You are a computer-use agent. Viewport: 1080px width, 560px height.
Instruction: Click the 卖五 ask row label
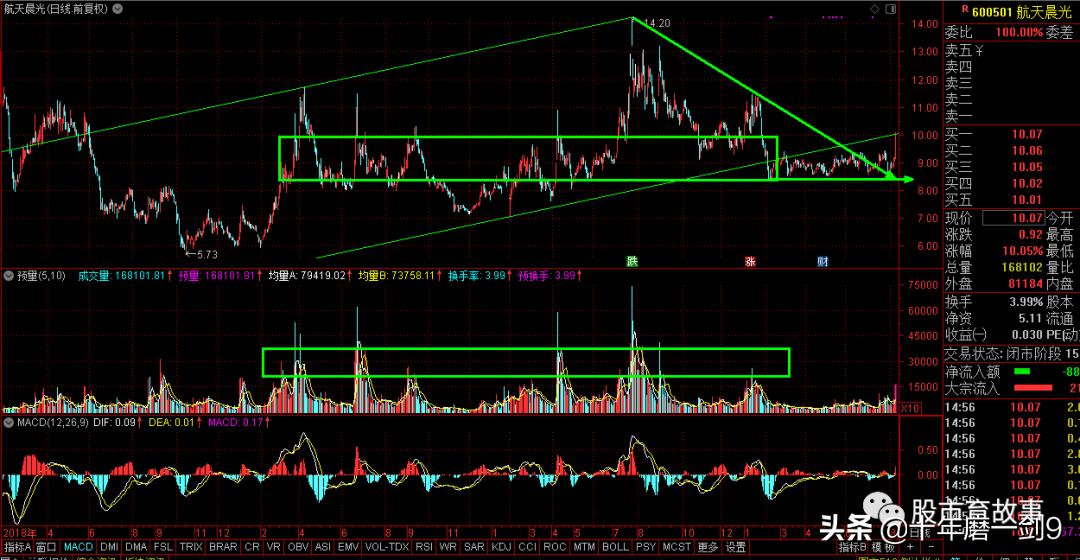(x=959, y=50)
